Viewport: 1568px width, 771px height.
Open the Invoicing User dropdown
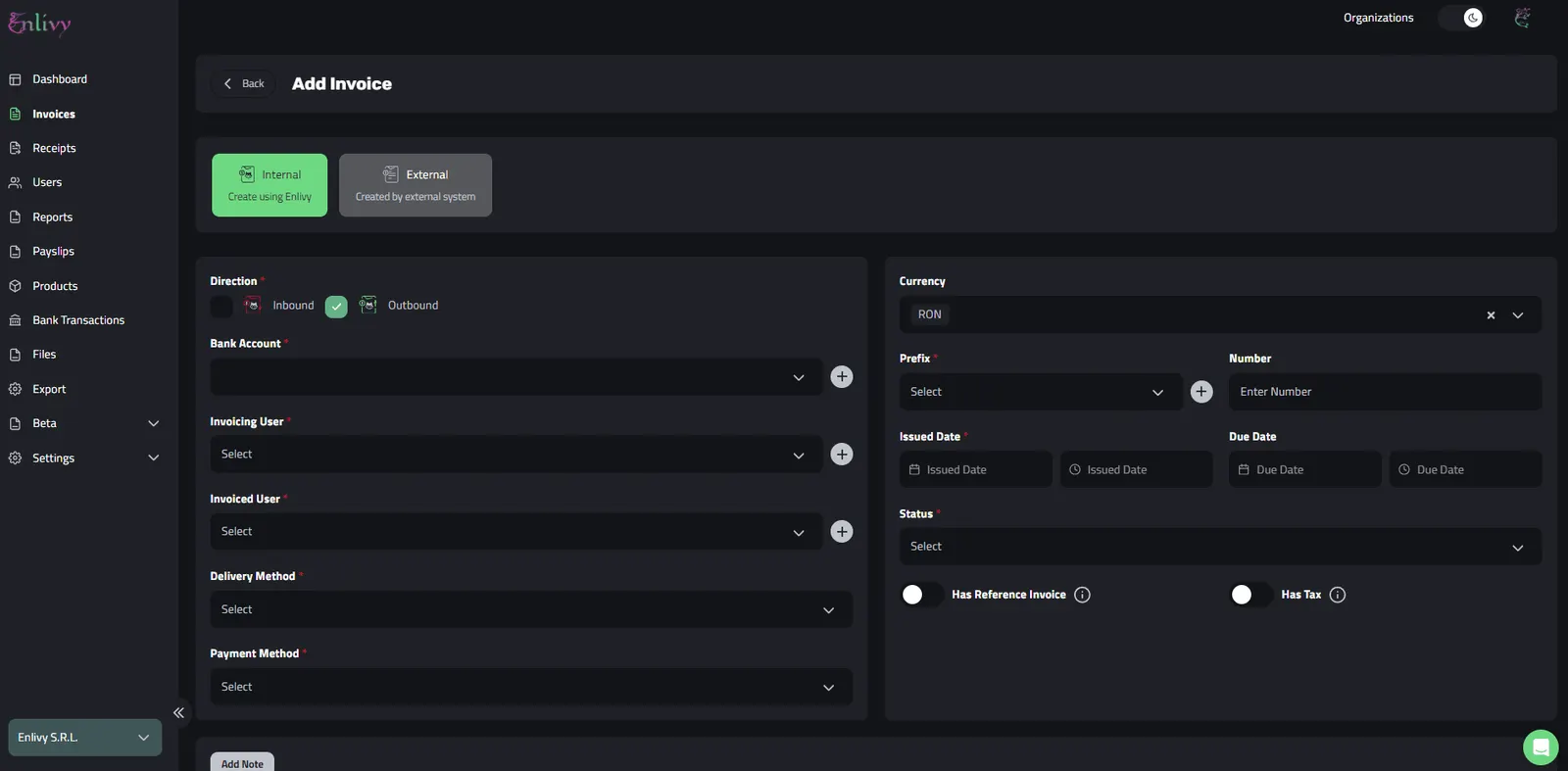coord(516,455)
